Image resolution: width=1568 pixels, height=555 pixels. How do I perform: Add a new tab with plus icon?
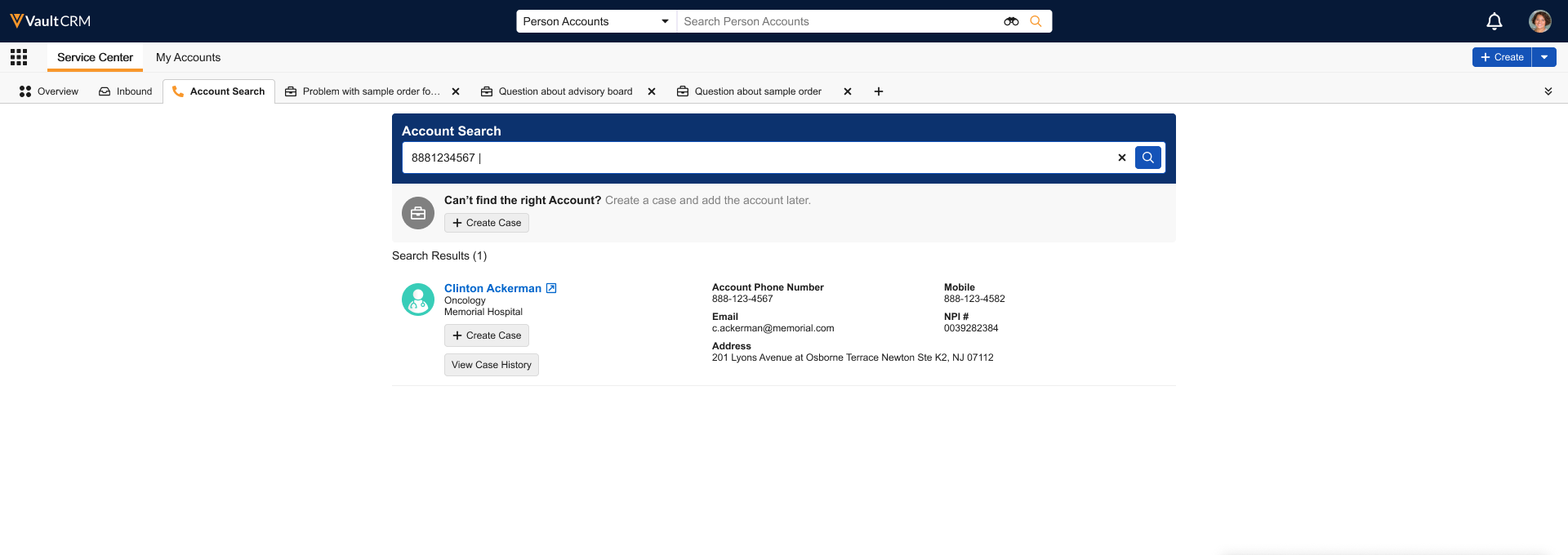(x=879, y=91)
